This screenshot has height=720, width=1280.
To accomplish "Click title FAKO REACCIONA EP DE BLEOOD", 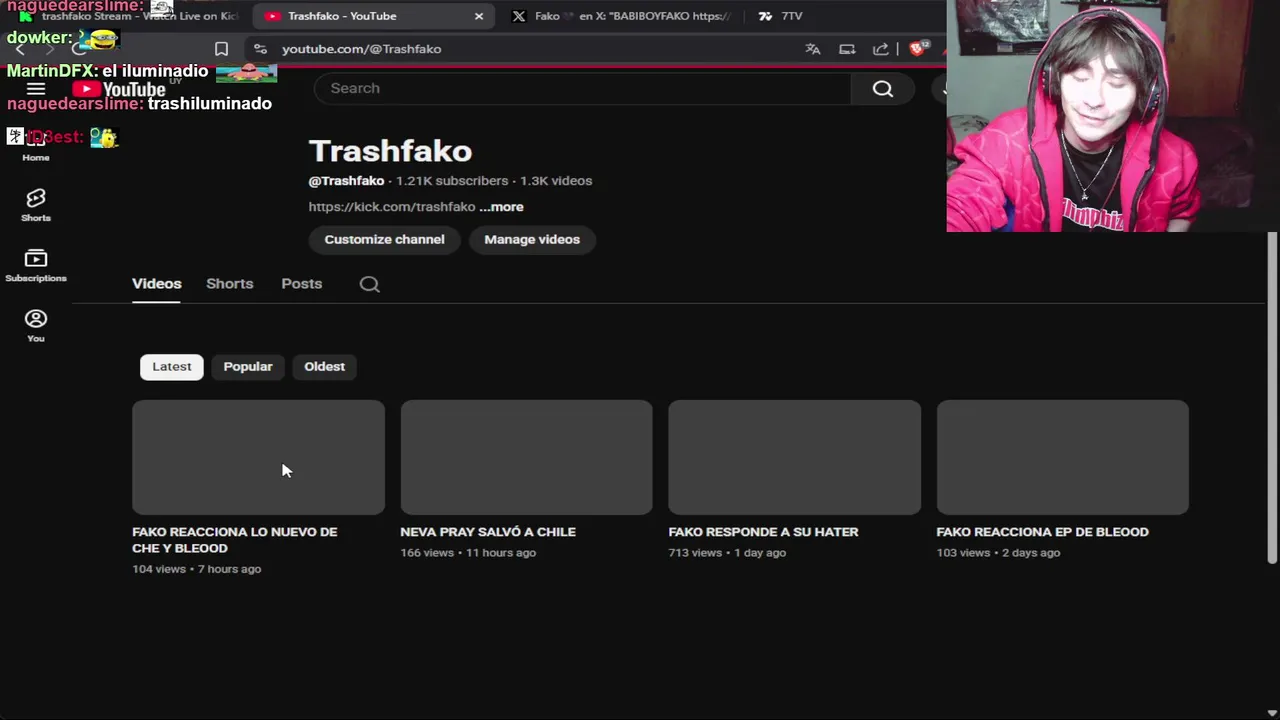I will tap(1042, 532).
